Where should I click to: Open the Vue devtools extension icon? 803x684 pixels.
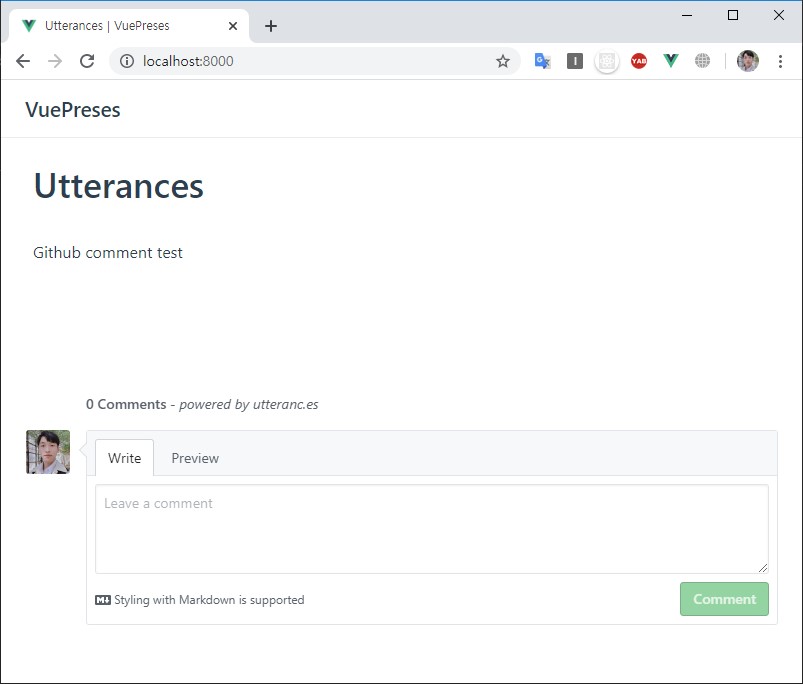(x=670, y=61)
